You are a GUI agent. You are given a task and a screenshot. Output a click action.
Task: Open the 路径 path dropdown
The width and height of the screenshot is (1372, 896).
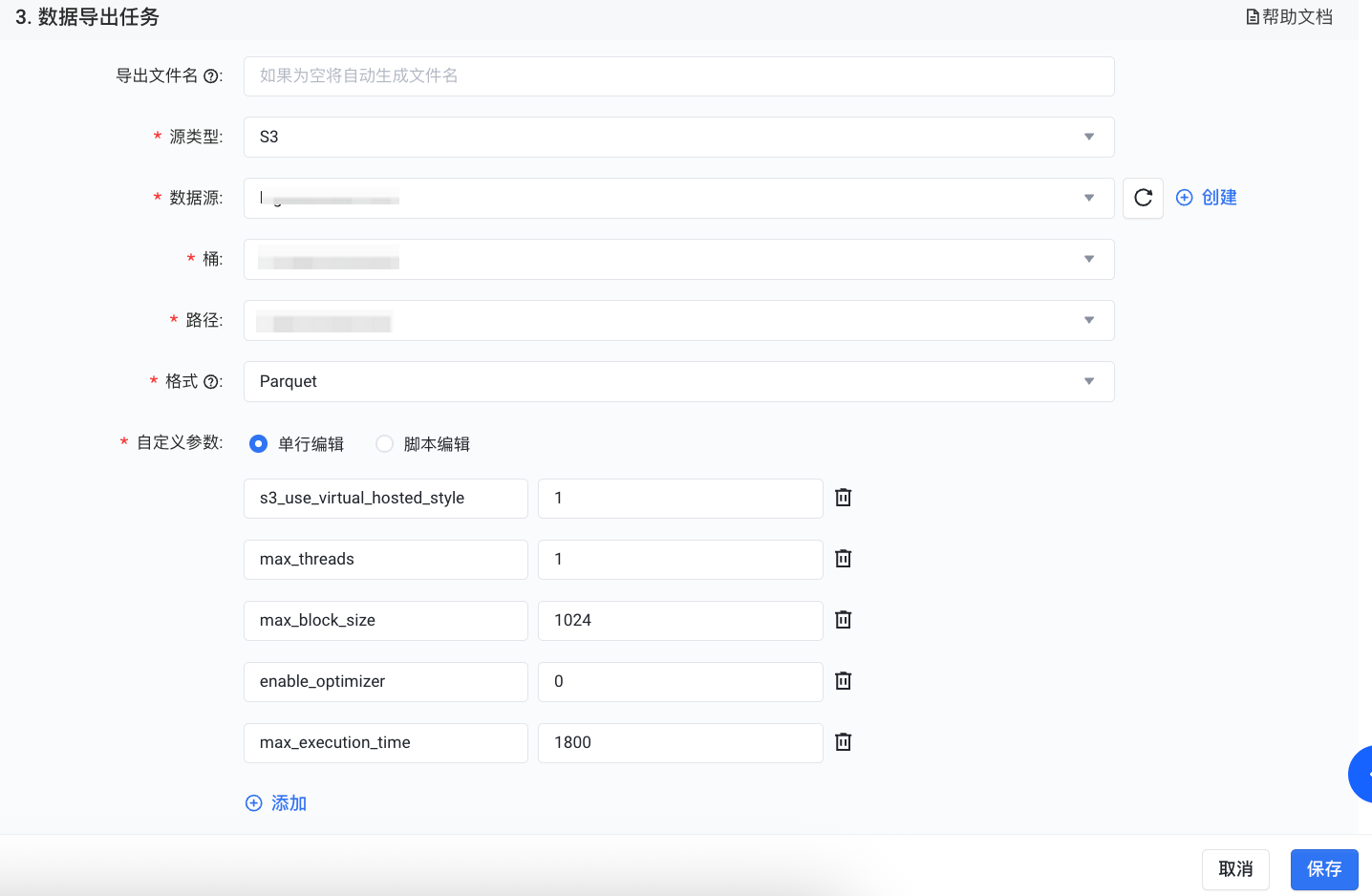[x=678, y=320]
